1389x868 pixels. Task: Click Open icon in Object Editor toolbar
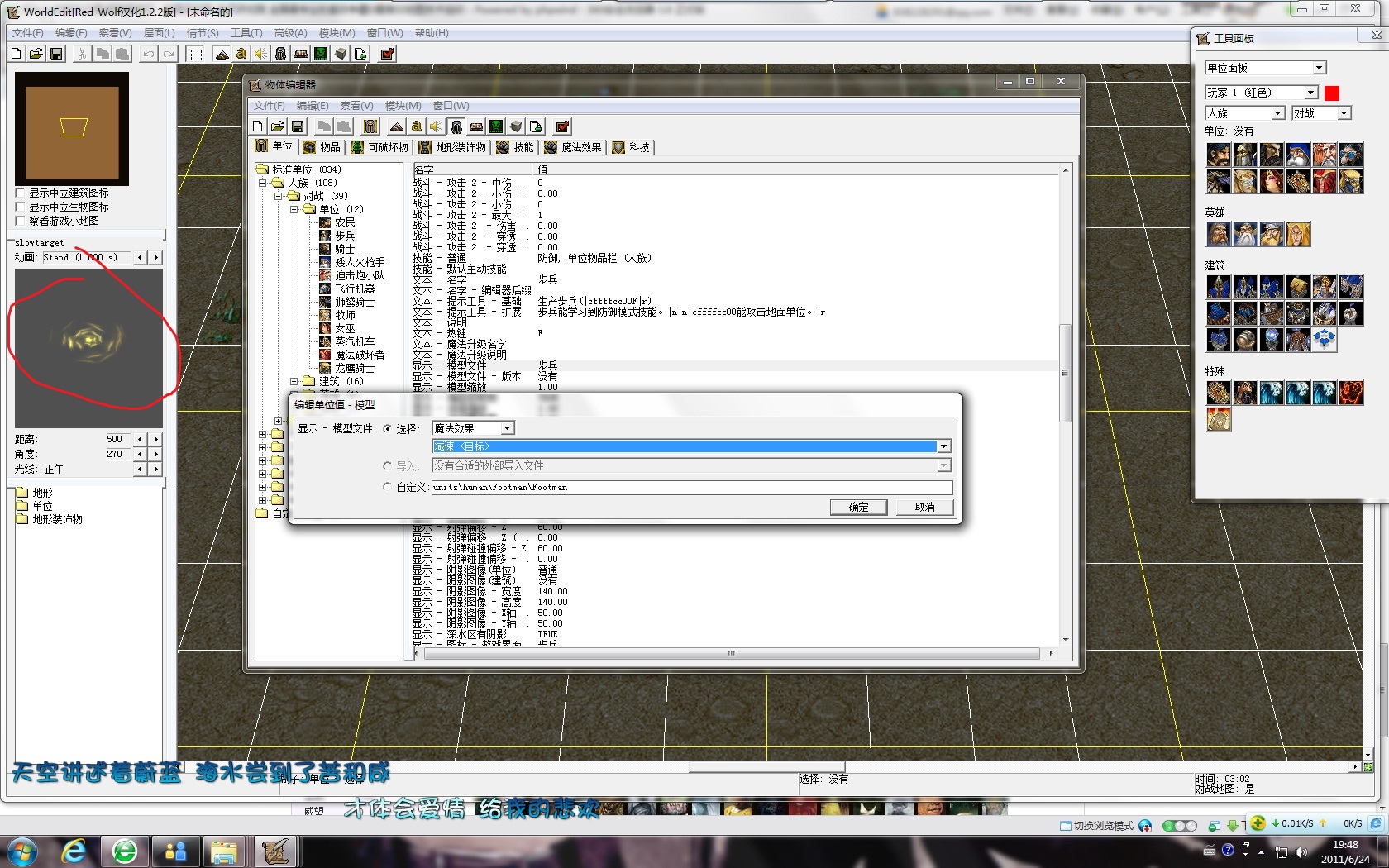tap(278, 126)
